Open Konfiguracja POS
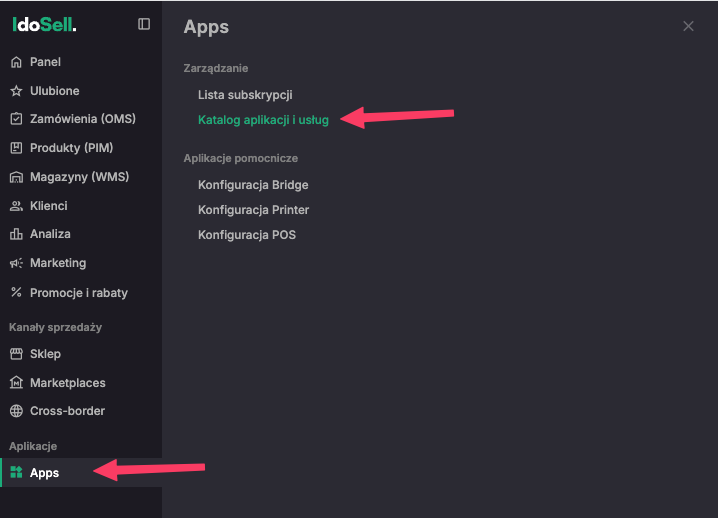 247,235
